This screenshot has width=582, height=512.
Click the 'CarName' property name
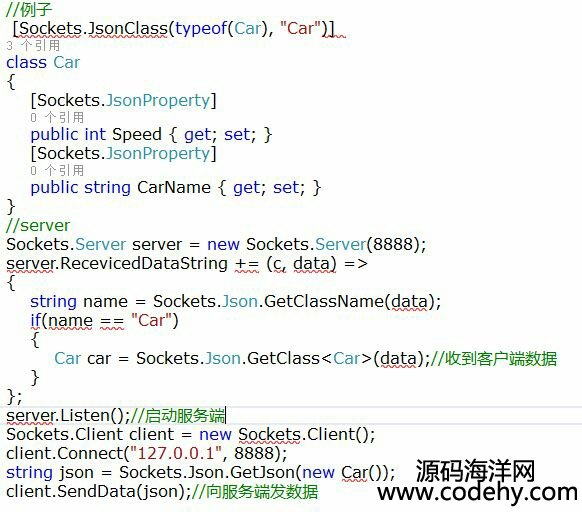point(174,187)
